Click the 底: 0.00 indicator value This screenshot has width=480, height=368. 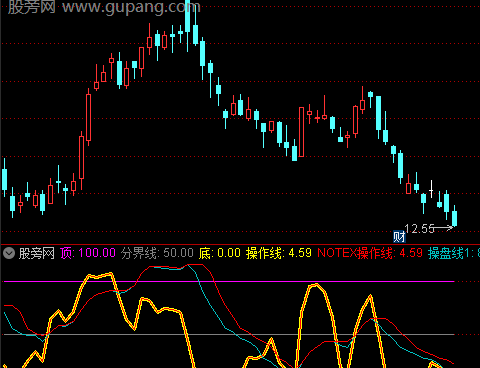pyautogui.click(x=219, y=253)
